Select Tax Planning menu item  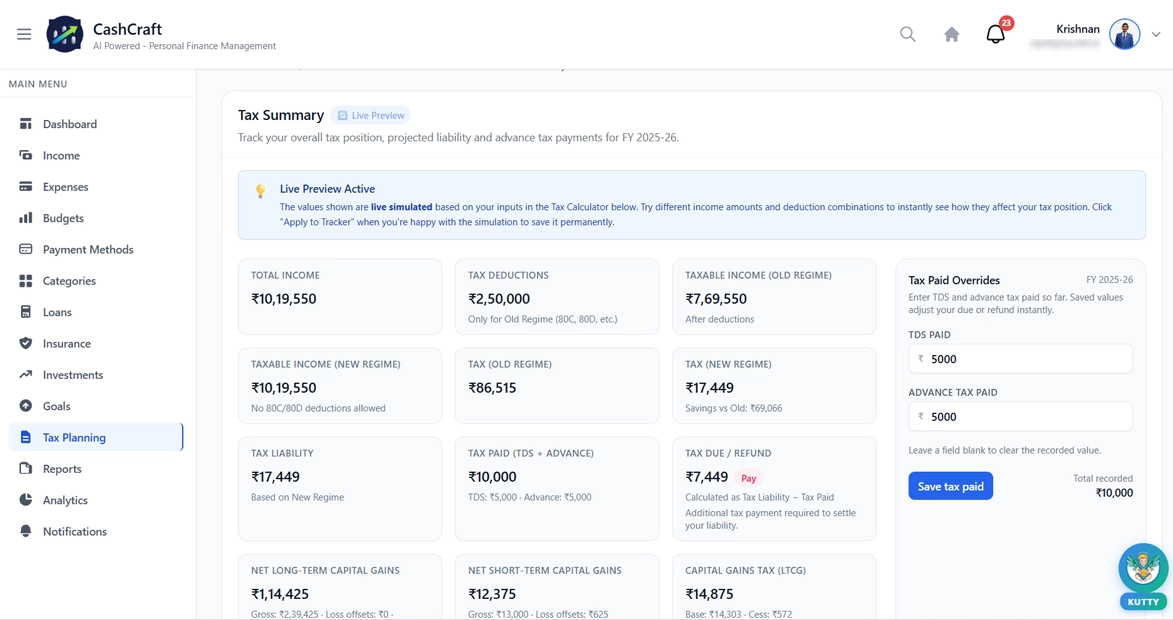(96, 438)
